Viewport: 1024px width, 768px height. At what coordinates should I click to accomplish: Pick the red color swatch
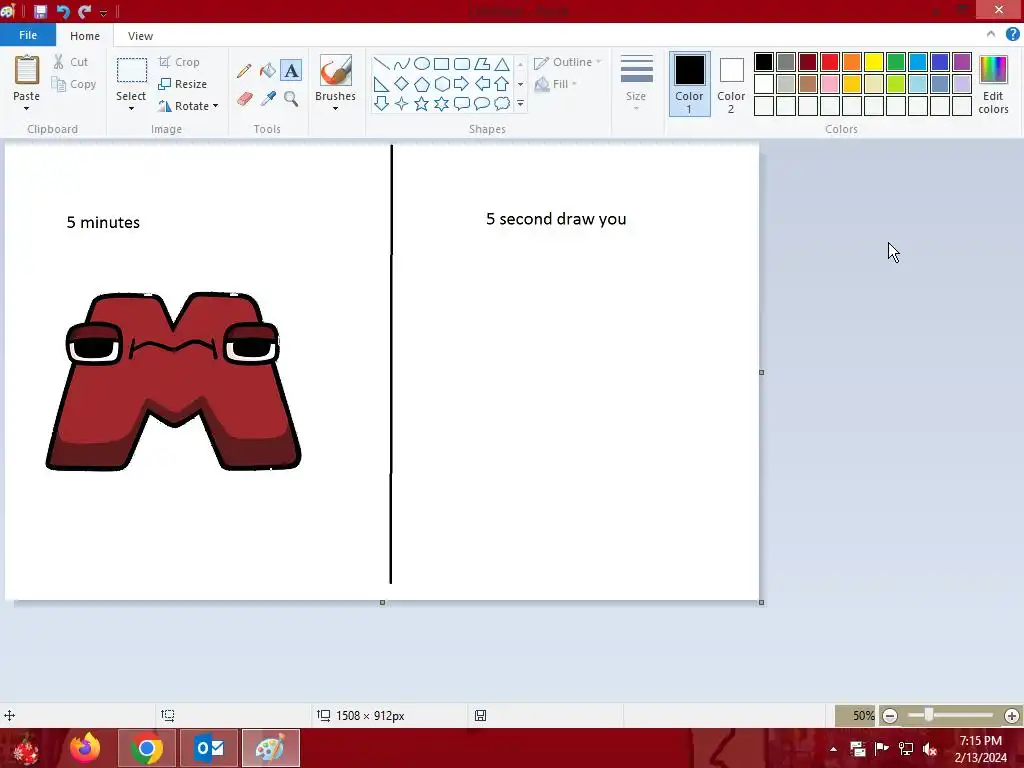point(830,62)
